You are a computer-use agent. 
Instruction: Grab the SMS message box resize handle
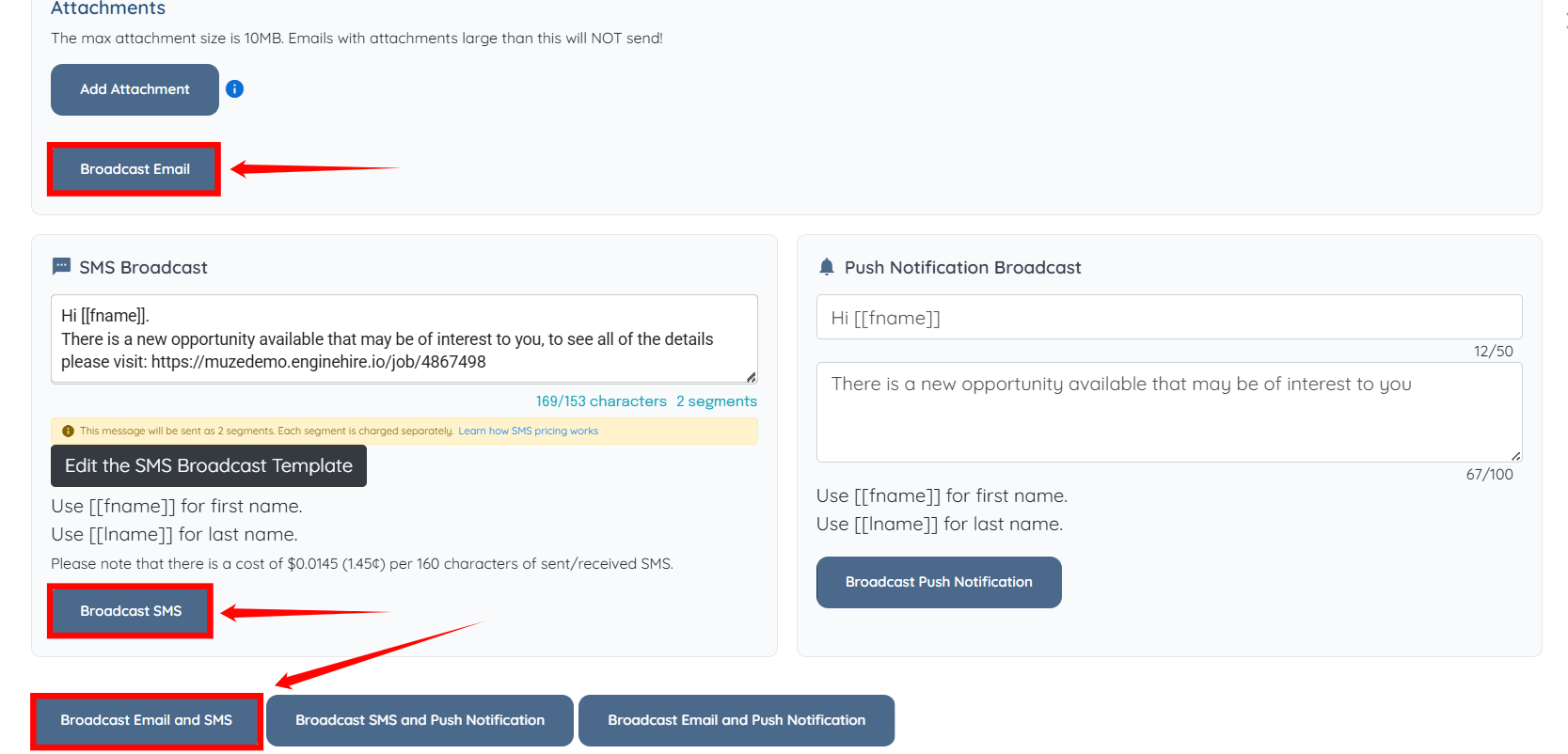pos(751,377)
